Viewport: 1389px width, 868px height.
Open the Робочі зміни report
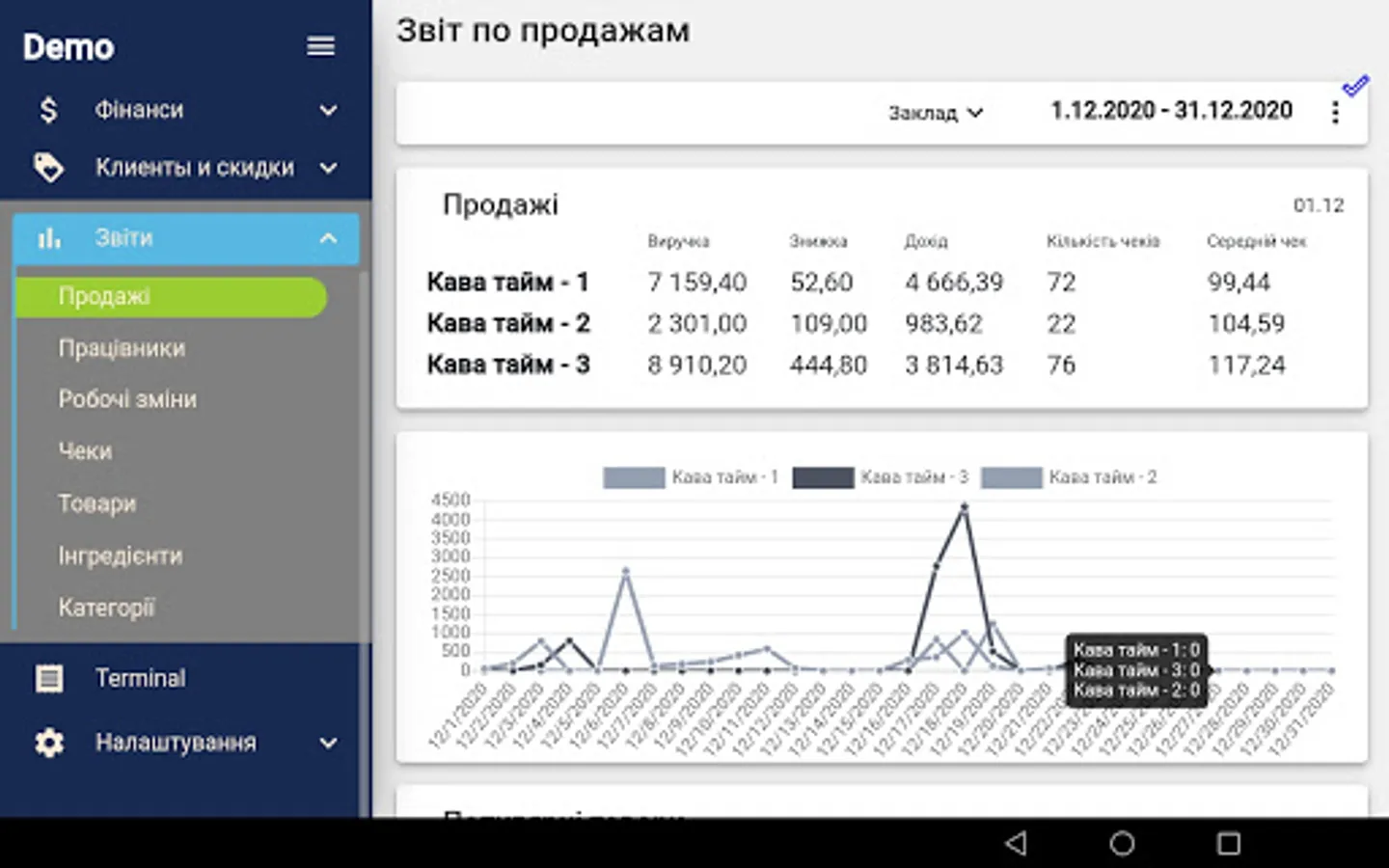tap(127, 399)
